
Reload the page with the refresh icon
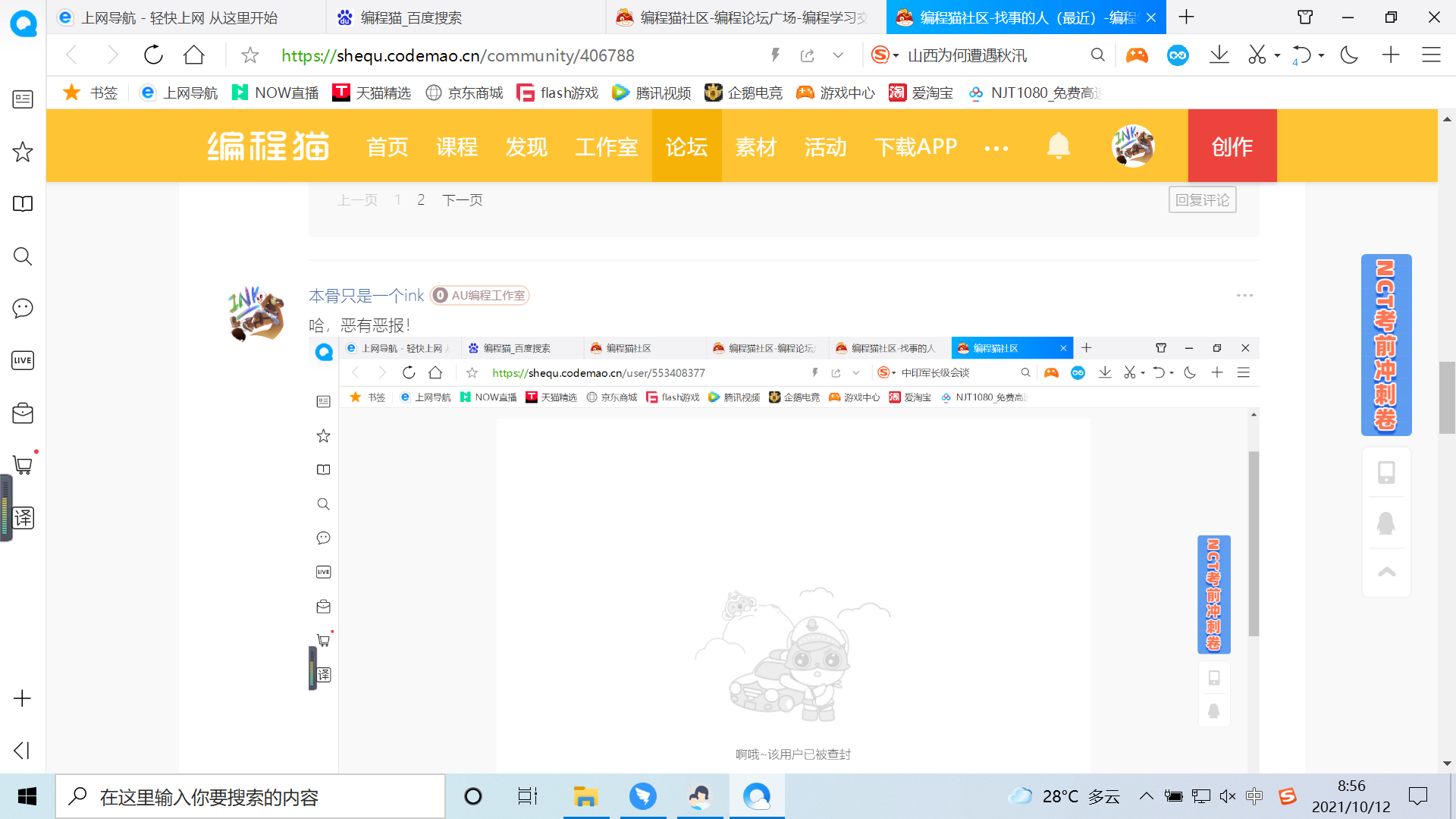pos(153,55)
